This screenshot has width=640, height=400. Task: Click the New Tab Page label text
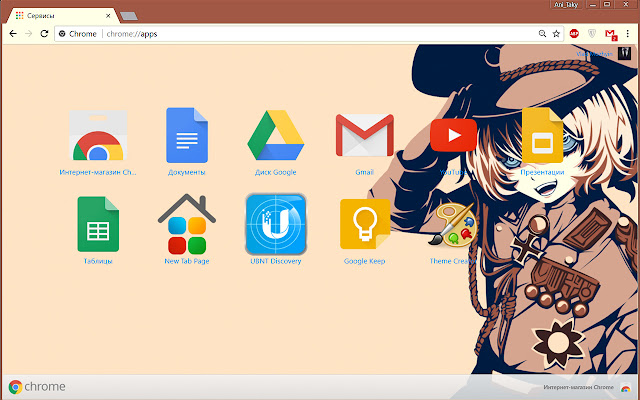click(187, 261)
